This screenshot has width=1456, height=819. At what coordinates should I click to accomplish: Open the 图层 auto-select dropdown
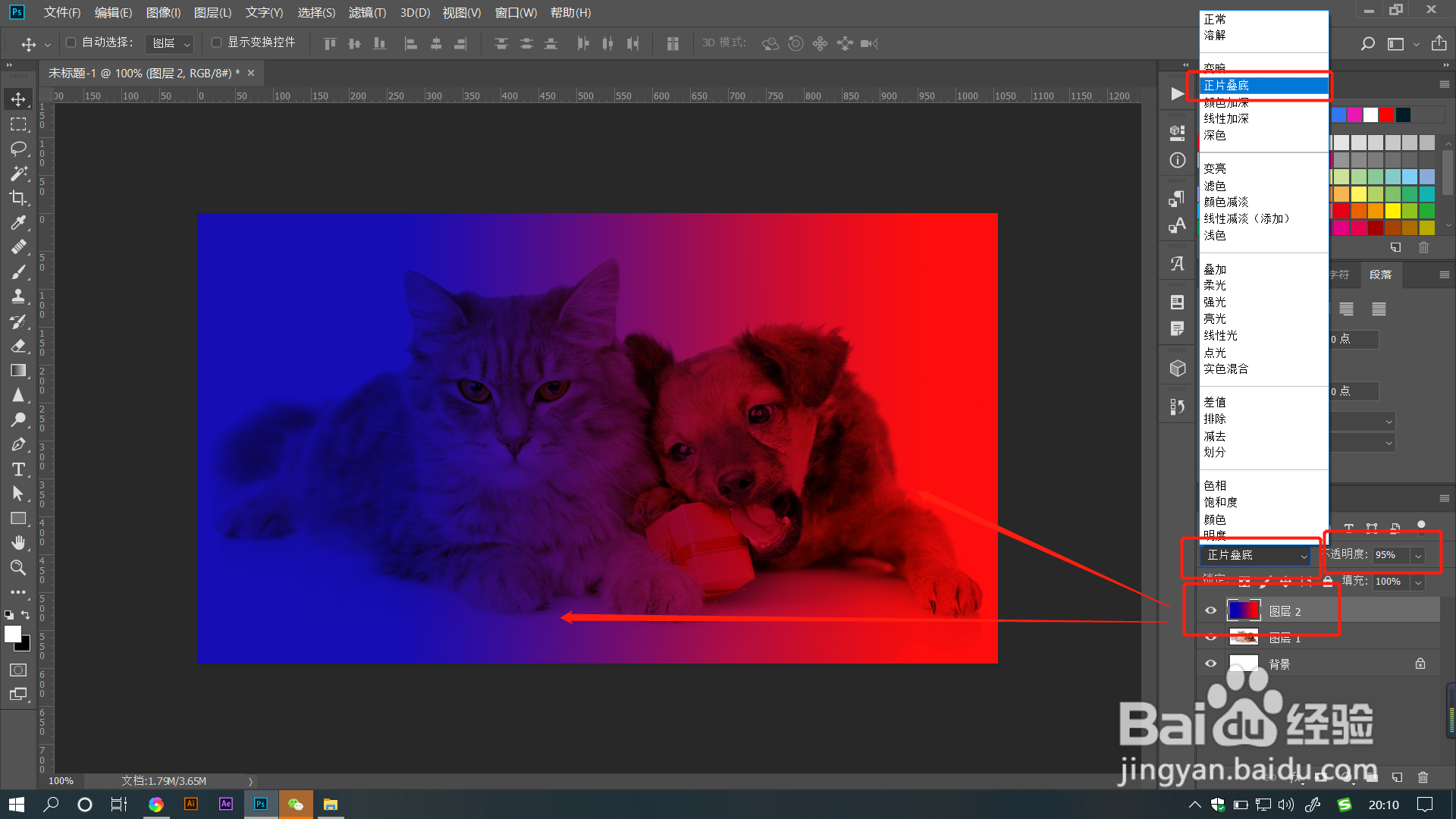tap(170, 43)
